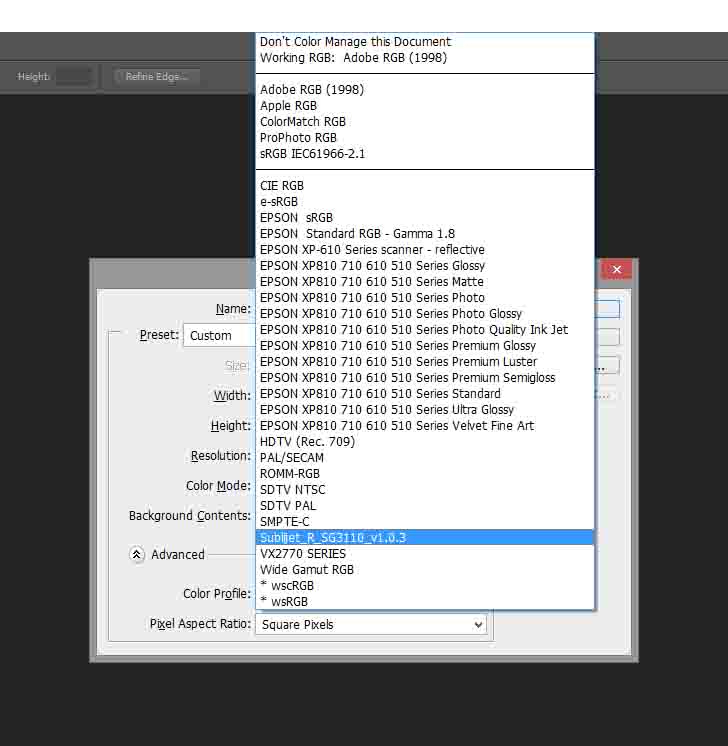Choose EPSON XP-610 Series scanner - reflective
Image resolution: width=728 pixels, height=746 pixels.
[x=425, y=250]
